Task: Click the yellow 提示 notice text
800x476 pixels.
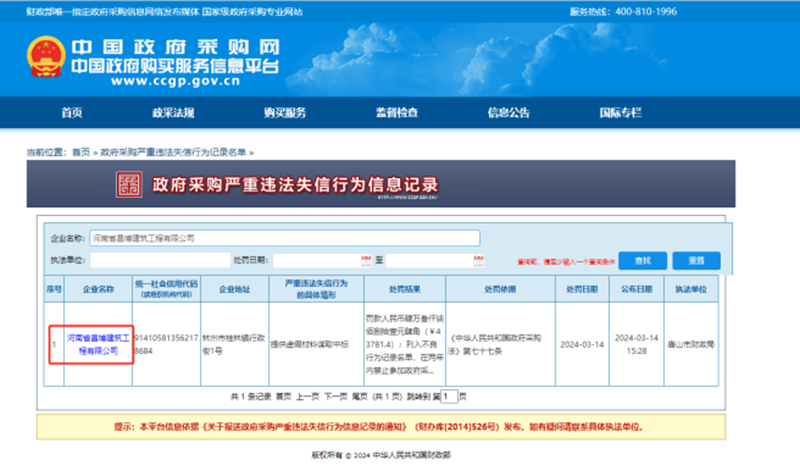Action: click(379, 427)
